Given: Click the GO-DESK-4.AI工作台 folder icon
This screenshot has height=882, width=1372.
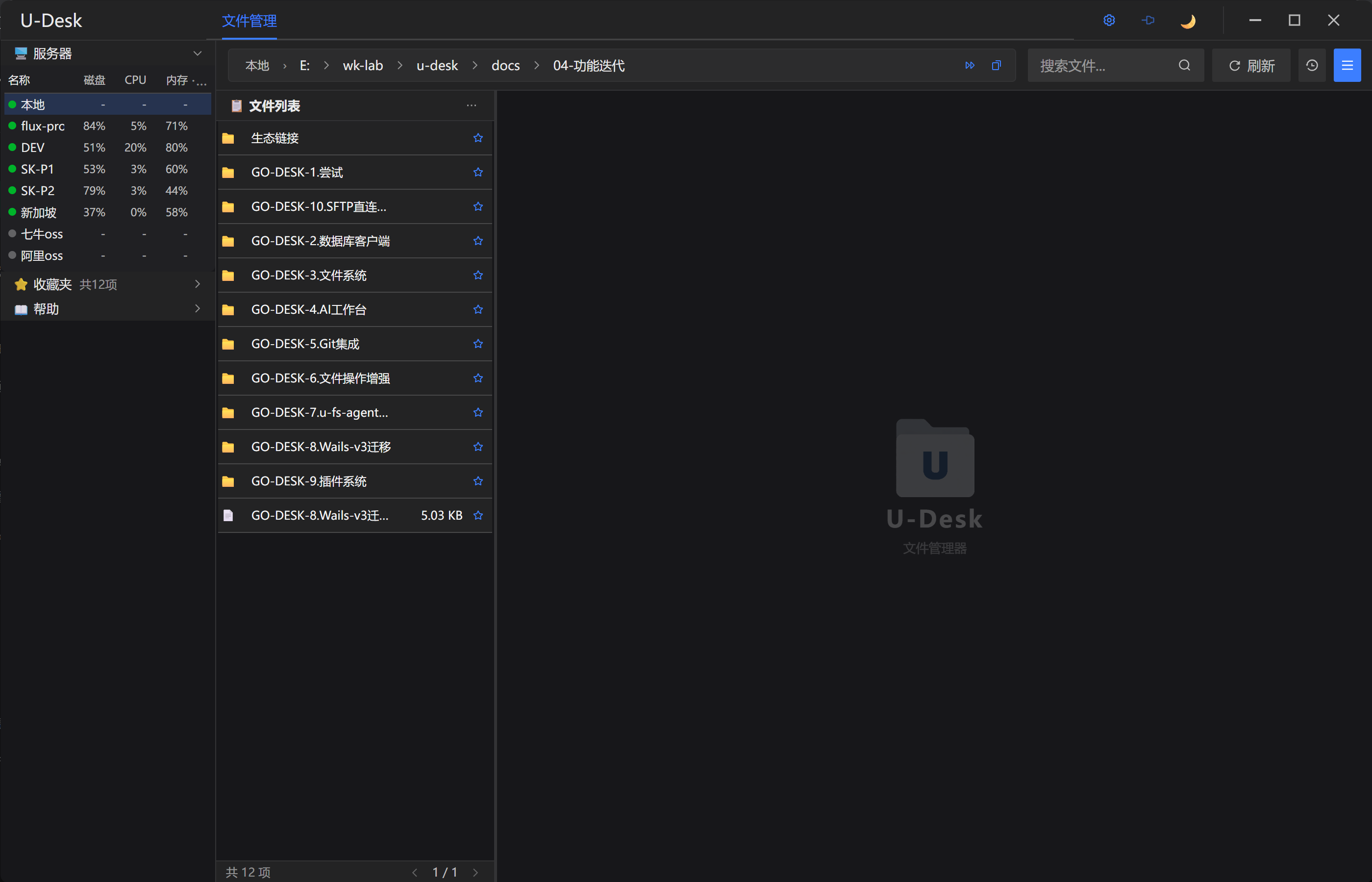Looking at the screenshot, I should (x=228, y=310).
